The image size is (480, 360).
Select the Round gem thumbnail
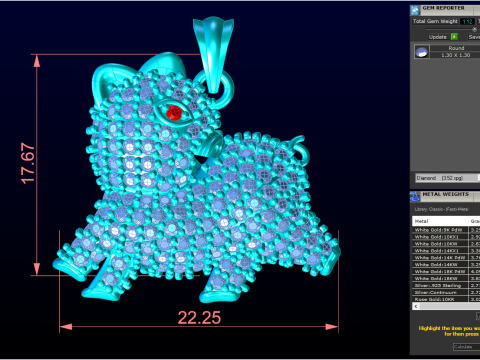click(x=422, y=52)
